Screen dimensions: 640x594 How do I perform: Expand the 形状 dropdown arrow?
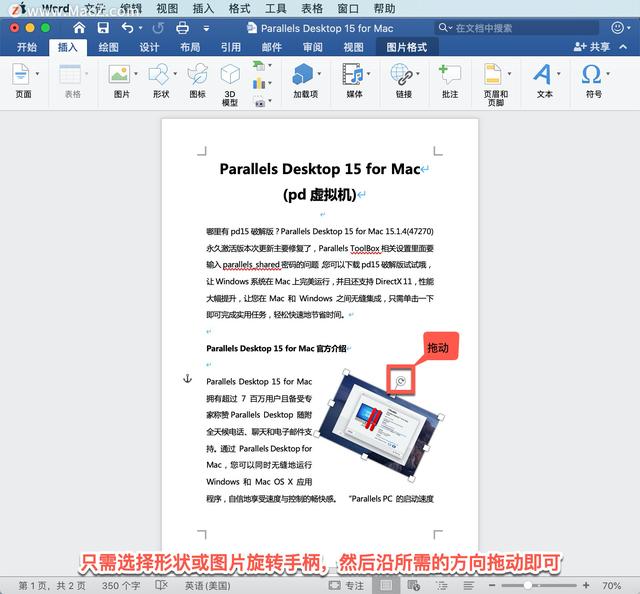176,74
